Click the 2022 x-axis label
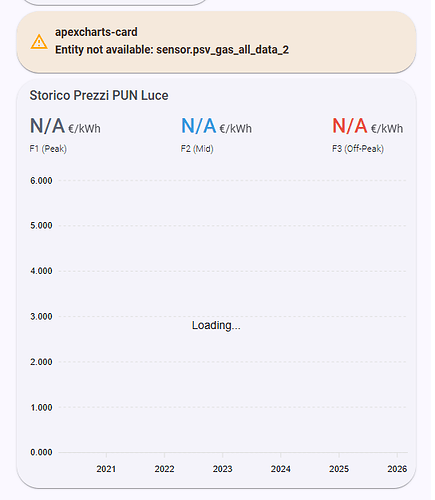 click(x=164, y=469)
